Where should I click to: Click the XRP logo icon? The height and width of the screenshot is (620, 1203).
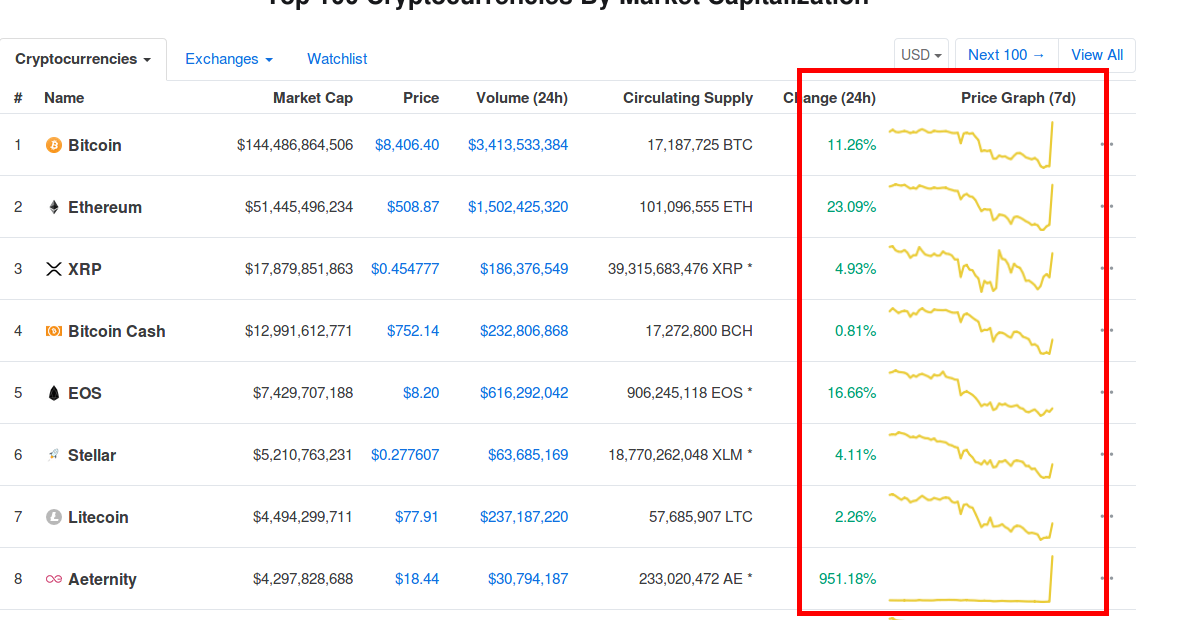(54, 269)
